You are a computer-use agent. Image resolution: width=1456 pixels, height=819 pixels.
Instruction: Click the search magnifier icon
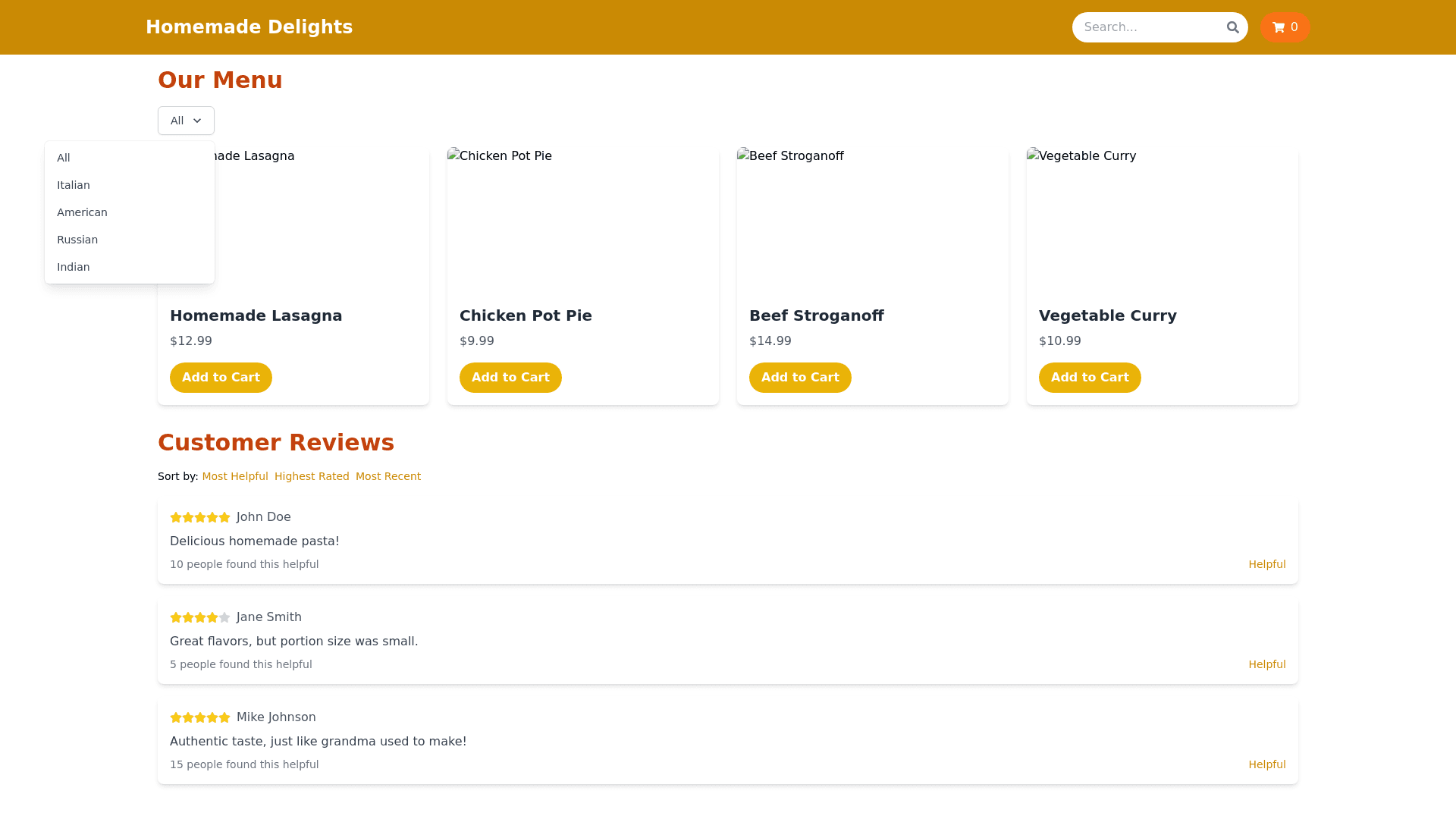(x=1232, y=27)
